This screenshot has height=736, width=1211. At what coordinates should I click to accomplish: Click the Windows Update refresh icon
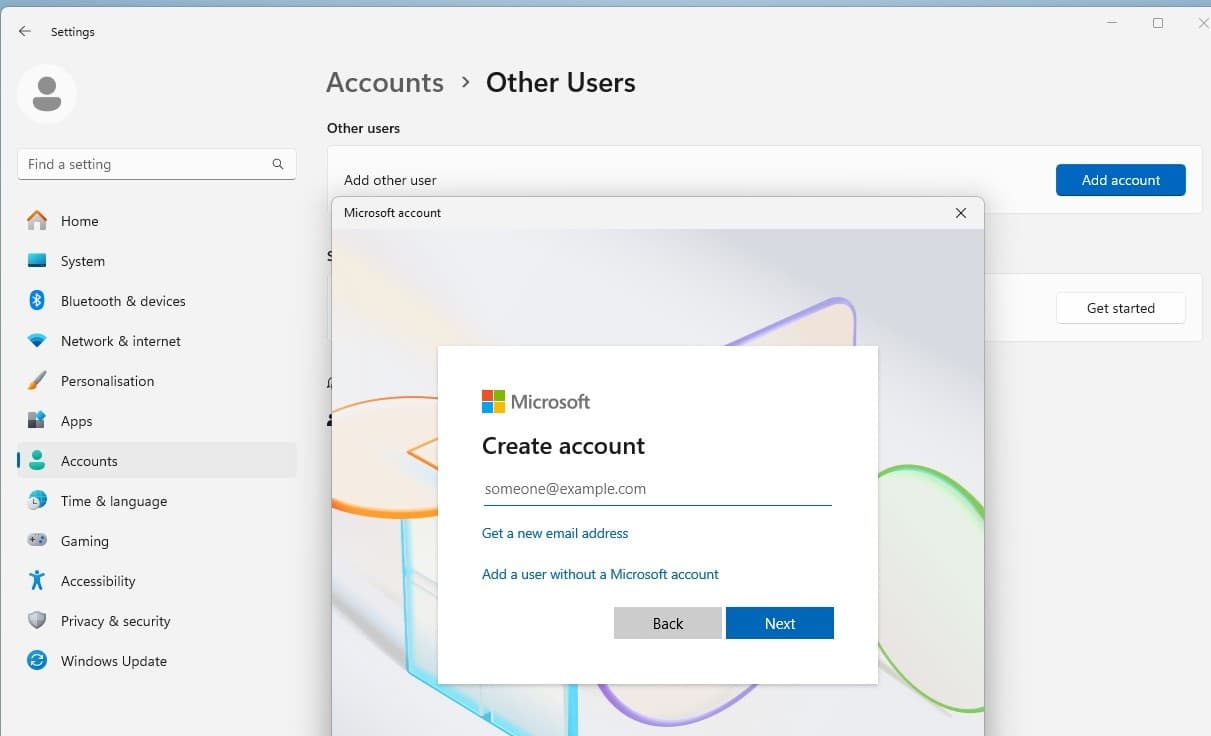click(37, 661)
